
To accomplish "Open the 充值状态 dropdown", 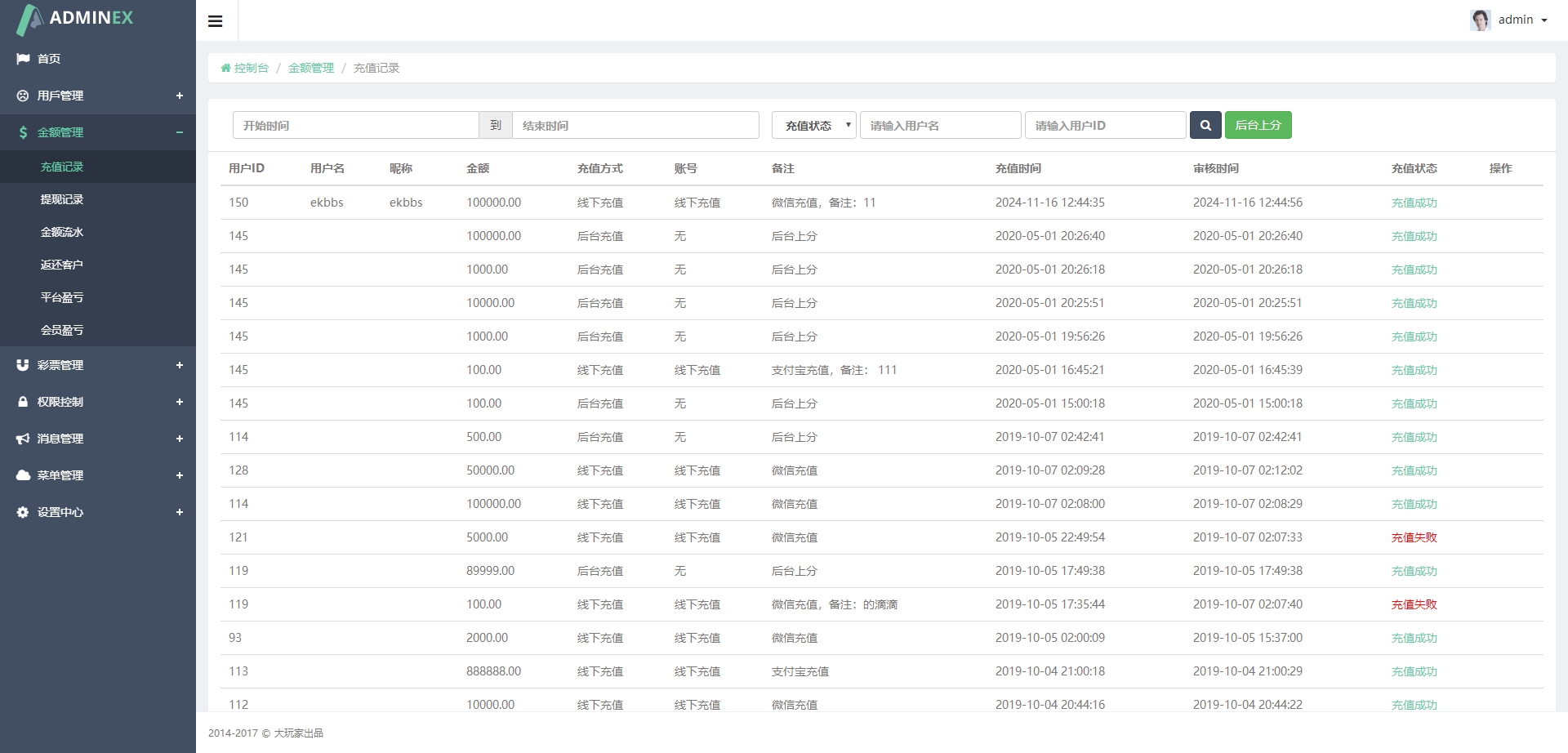I will point(814,125).
